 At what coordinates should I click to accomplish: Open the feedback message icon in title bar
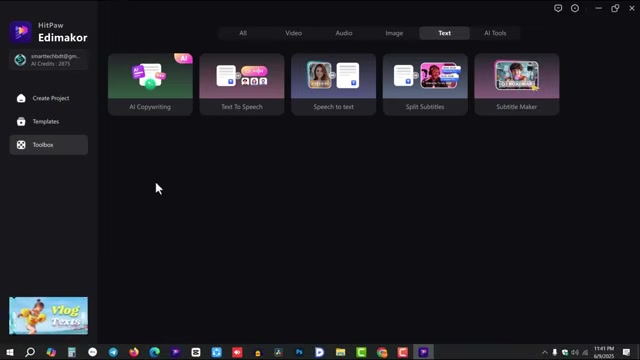coord(558,8)
